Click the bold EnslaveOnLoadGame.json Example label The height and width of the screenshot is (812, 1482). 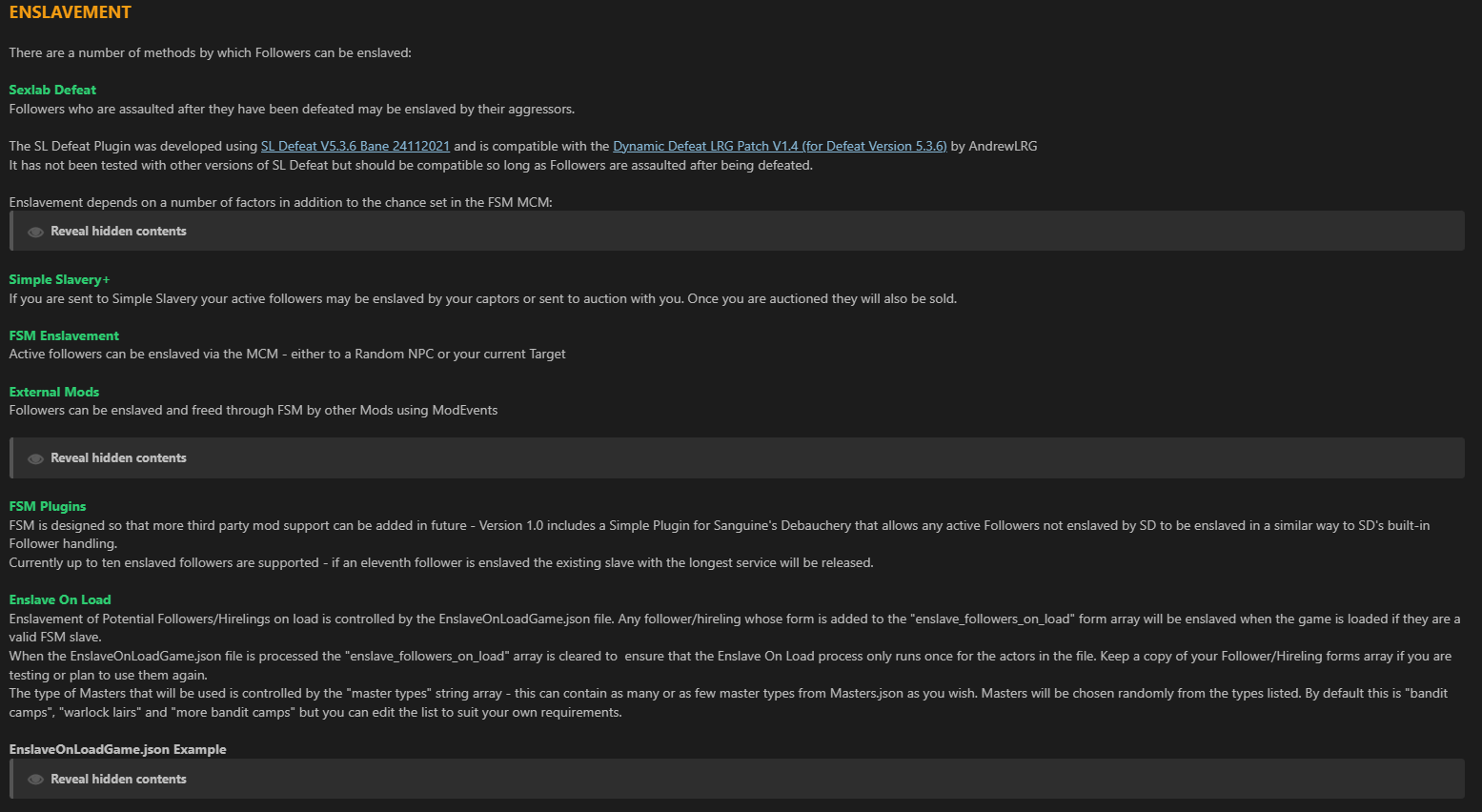117,749
